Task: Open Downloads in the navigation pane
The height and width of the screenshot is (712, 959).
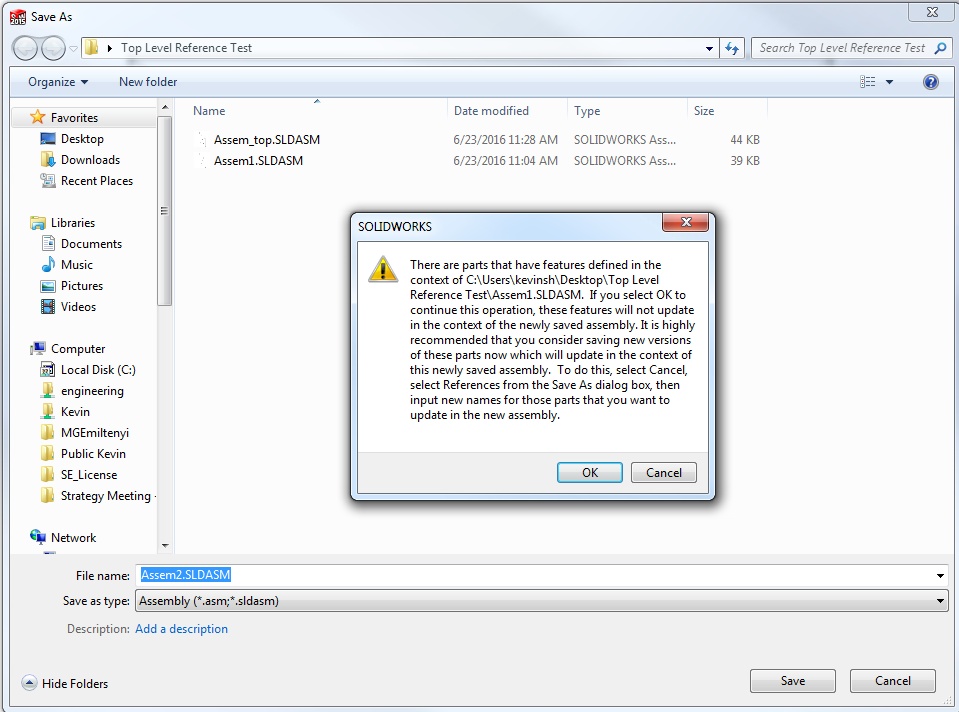Action: (91, 160)
